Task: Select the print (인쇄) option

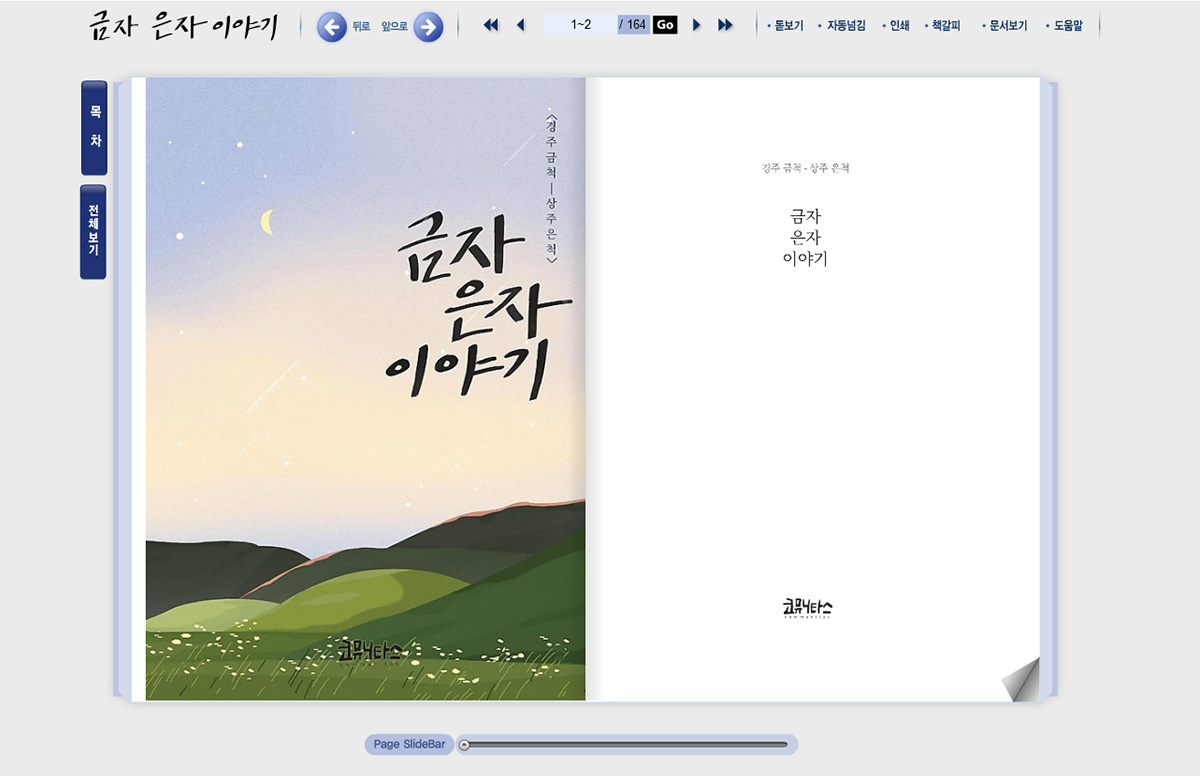Action: (x=898, y=26)
